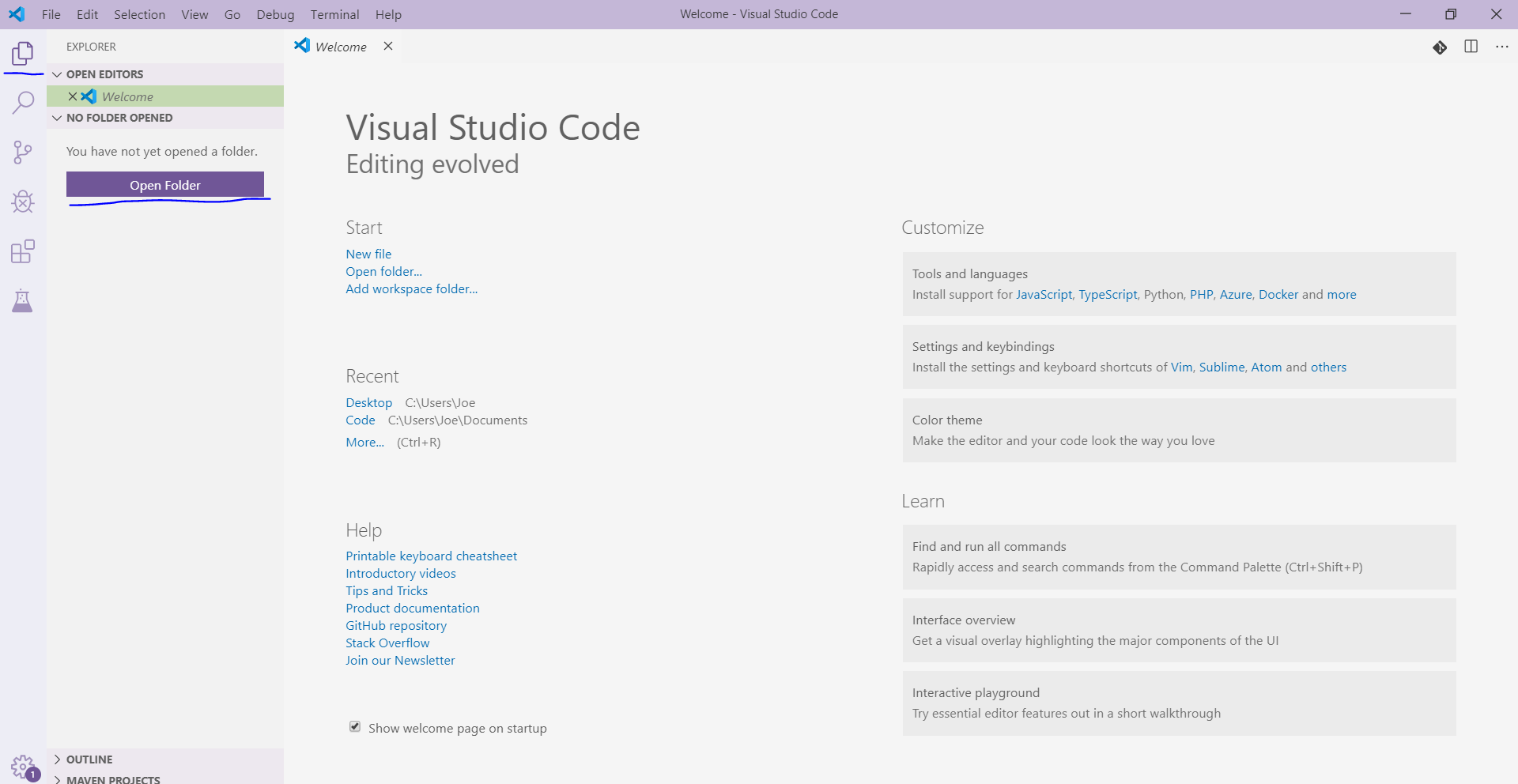The width and height of the screenshot is (1518, 784).
Task: Click the others keybindings link
Action: (x=1328, y=367)
